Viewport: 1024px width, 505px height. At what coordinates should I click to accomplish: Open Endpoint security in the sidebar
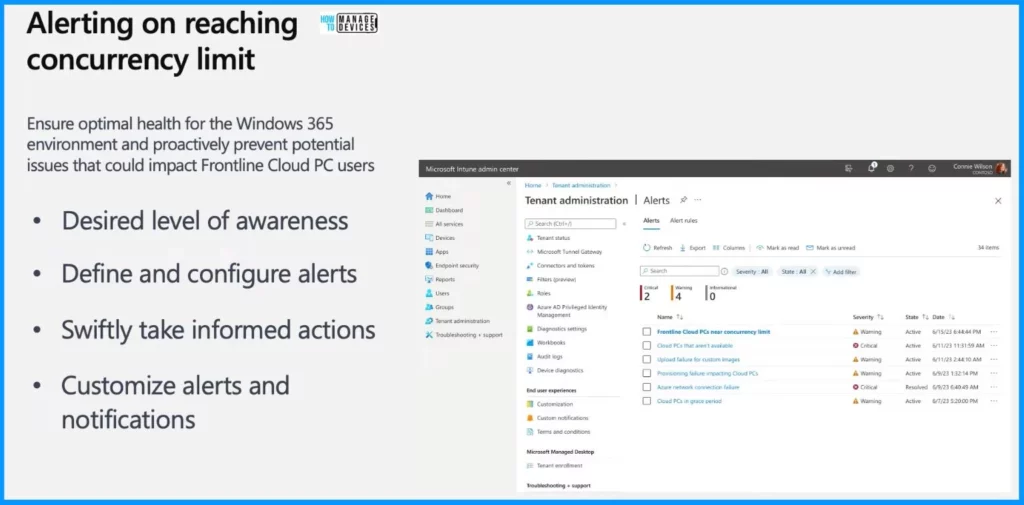(451, 265)
